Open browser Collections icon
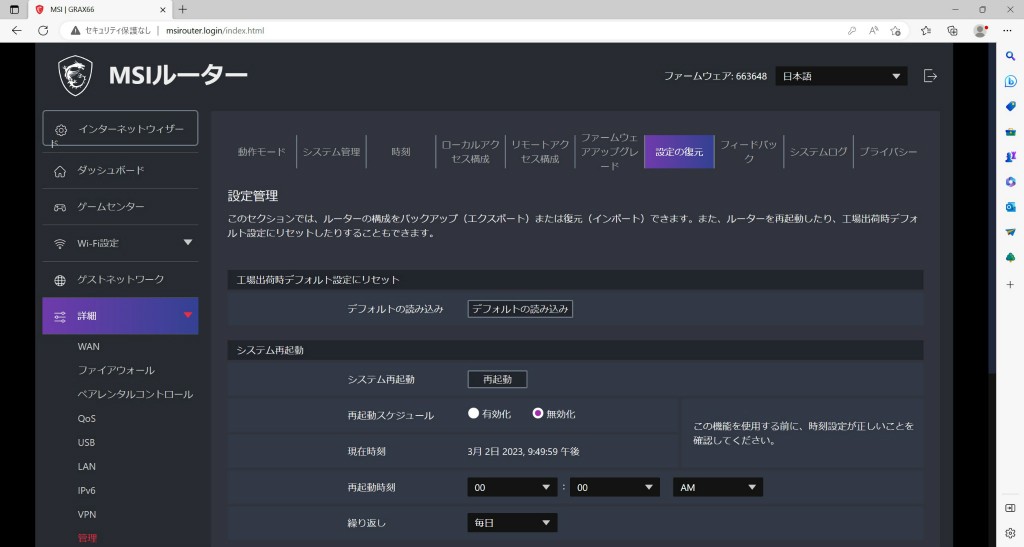The width and height of the screenshot is (1024, 547). point(952,31)
